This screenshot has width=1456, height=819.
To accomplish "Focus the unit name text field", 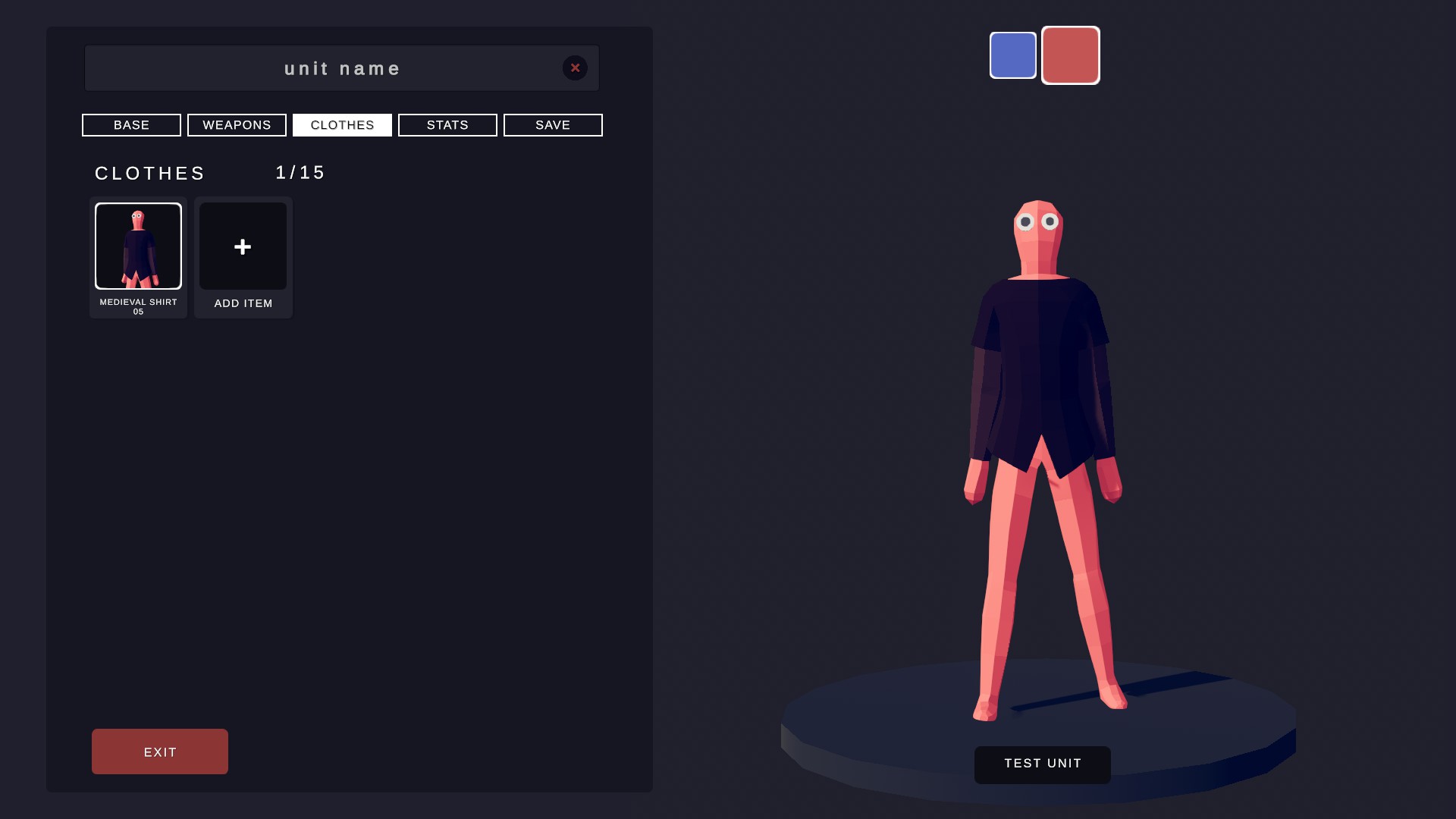I will click(x=341, y=68).
